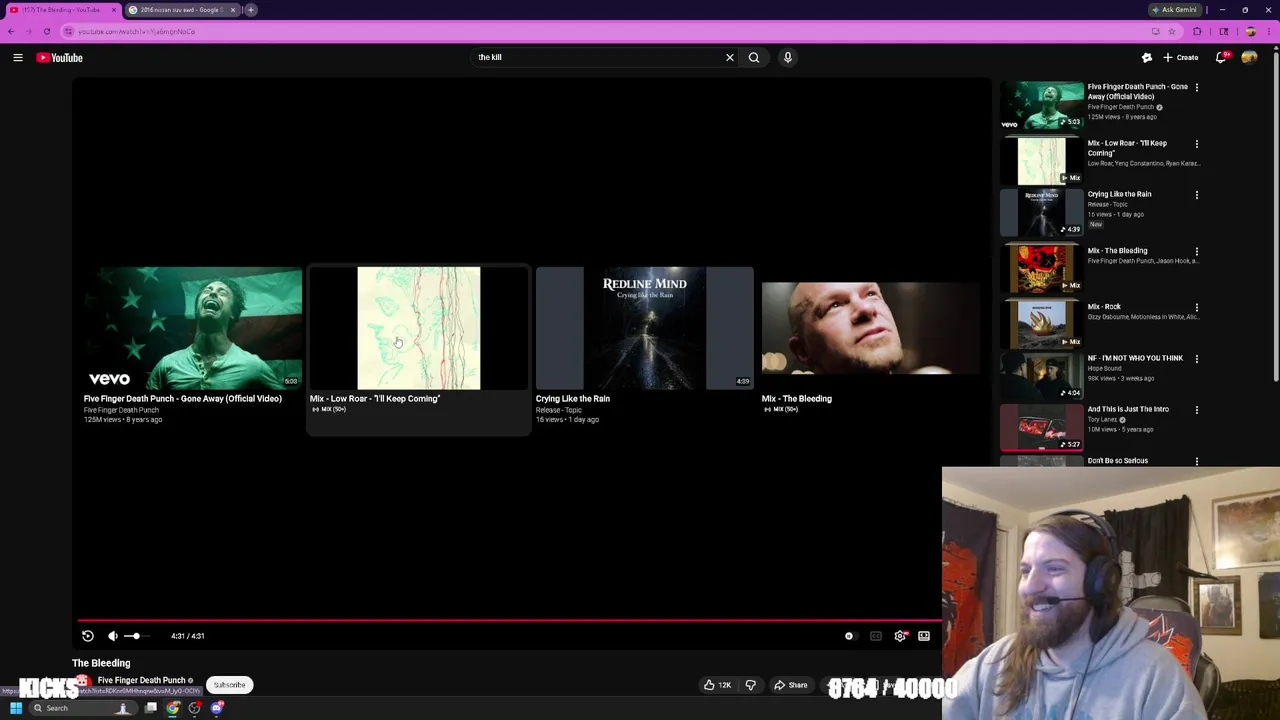Viewport: 1280px width, 720px height.
Task: Open options for sidebar Low Roar mix
Action: pyautogui.click(x=1197, y=144)
